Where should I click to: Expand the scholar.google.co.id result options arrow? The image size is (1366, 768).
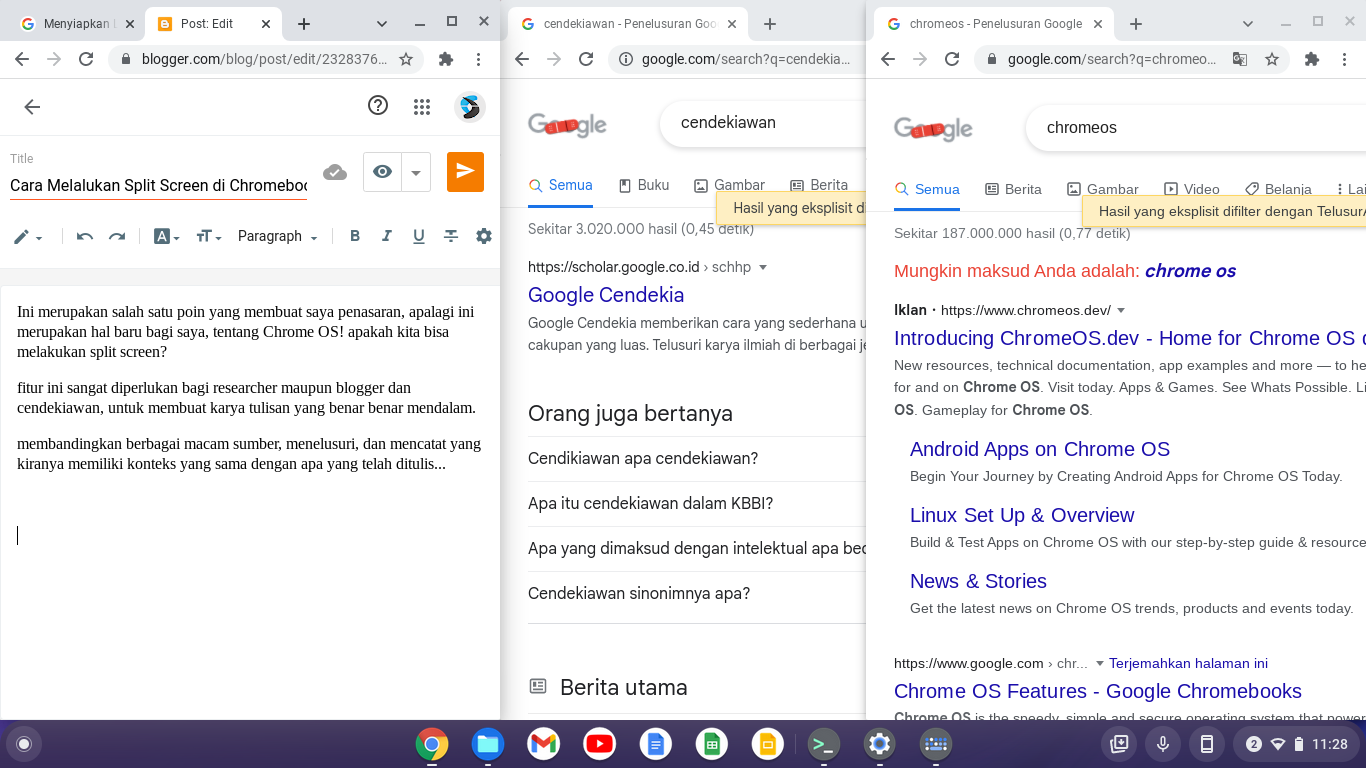[763, 268]
